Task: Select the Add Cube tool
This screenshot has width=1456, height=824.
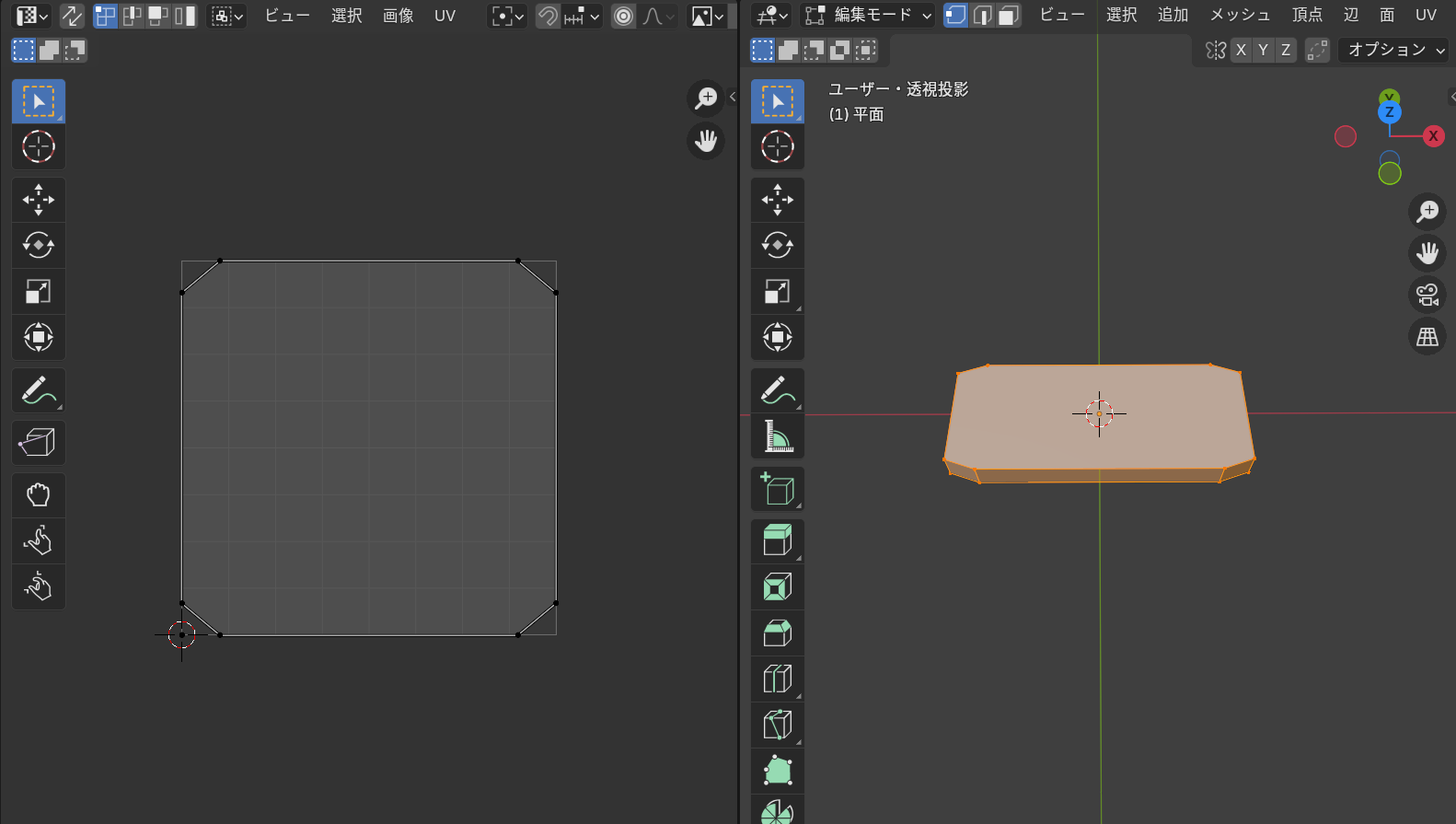Action: click(x=778, y=489)
